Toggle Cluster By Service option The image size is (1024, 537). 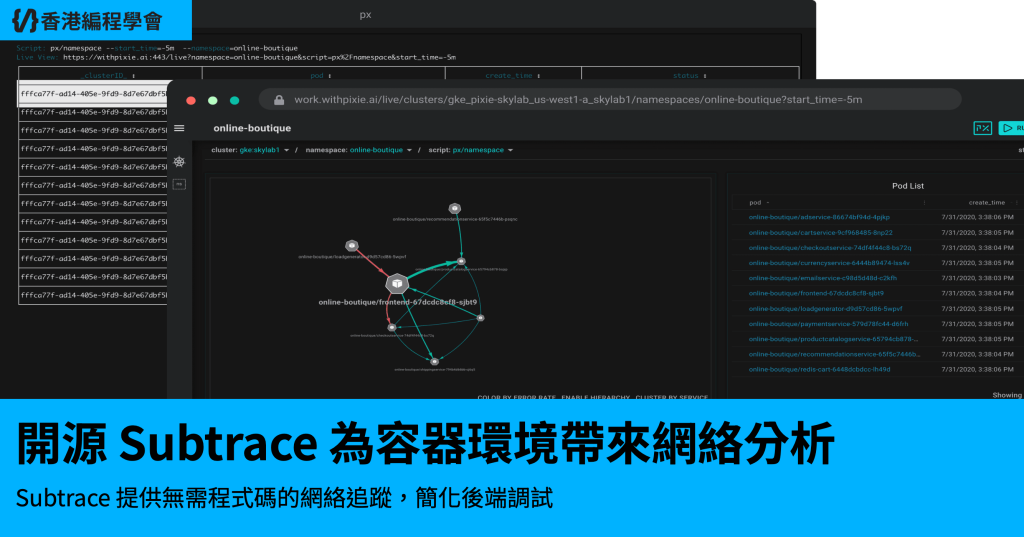[671, 397]
